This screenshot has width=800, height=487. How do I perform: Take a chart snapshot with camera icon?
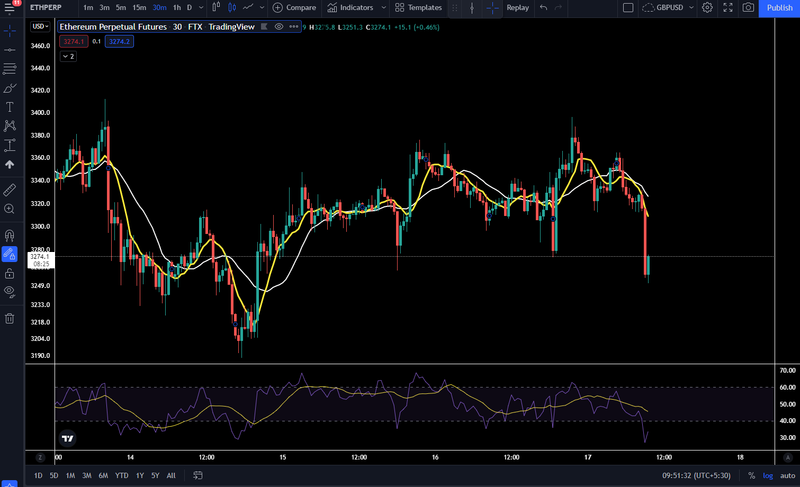[x=748, y=8]
